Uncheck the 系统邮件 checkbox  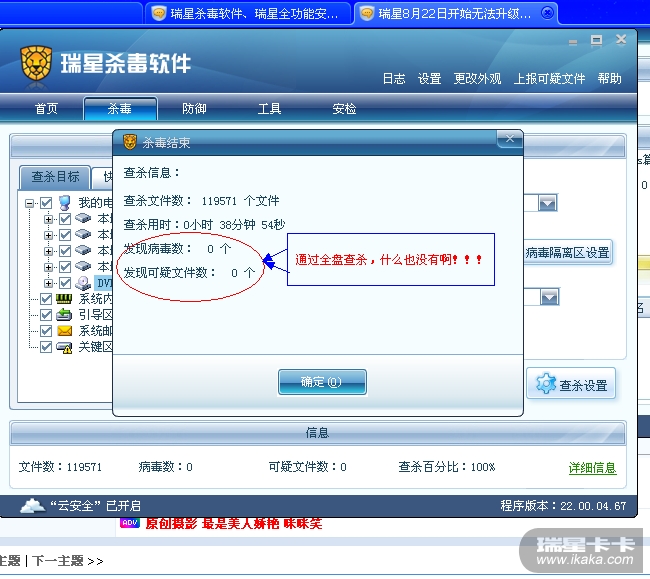[x=46, y=331]
